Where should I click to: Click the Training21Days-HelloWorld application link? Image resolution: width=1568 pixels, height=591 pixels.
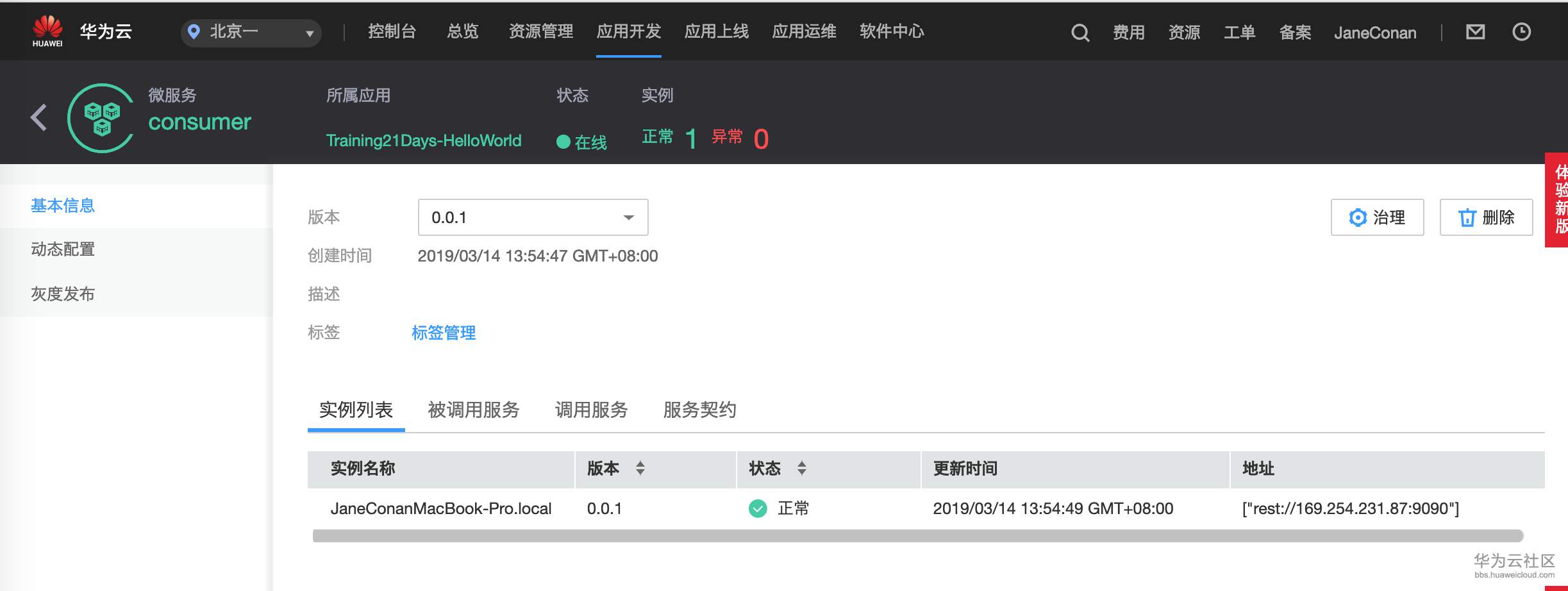pos(422,140)
